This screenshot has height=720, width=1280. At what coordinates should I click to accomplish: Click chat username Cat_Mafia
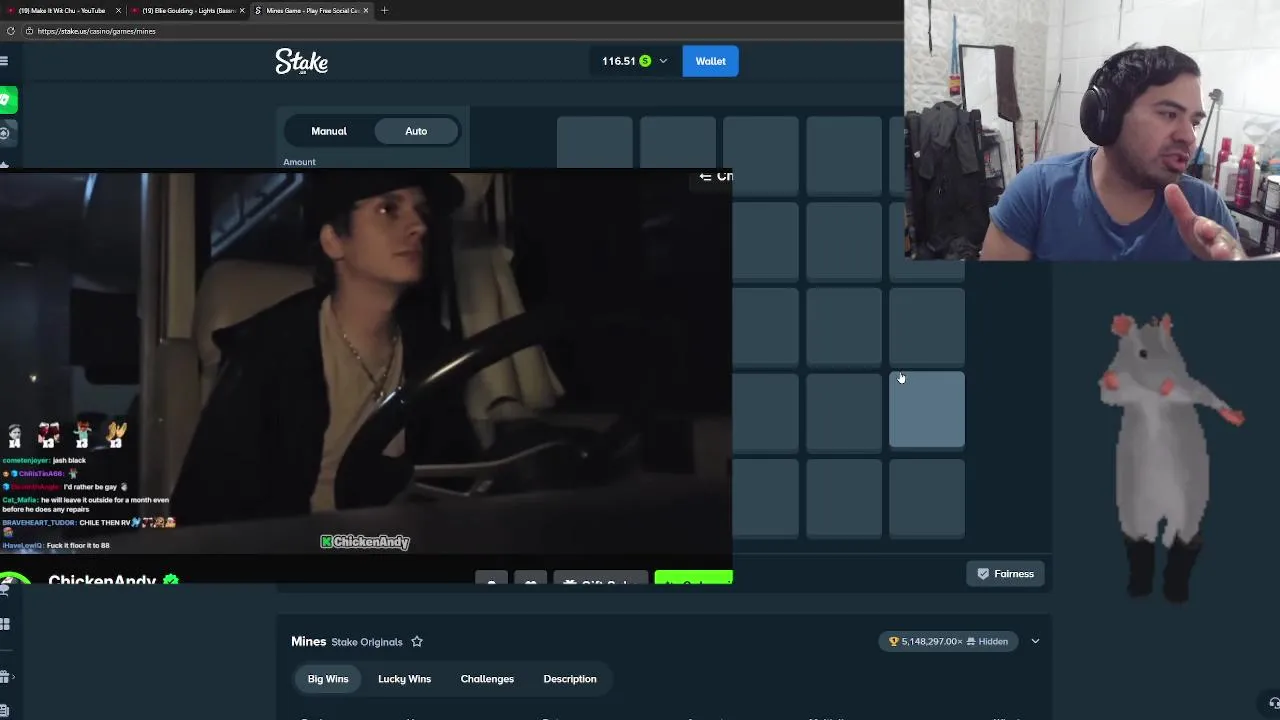tap(20, 500)
